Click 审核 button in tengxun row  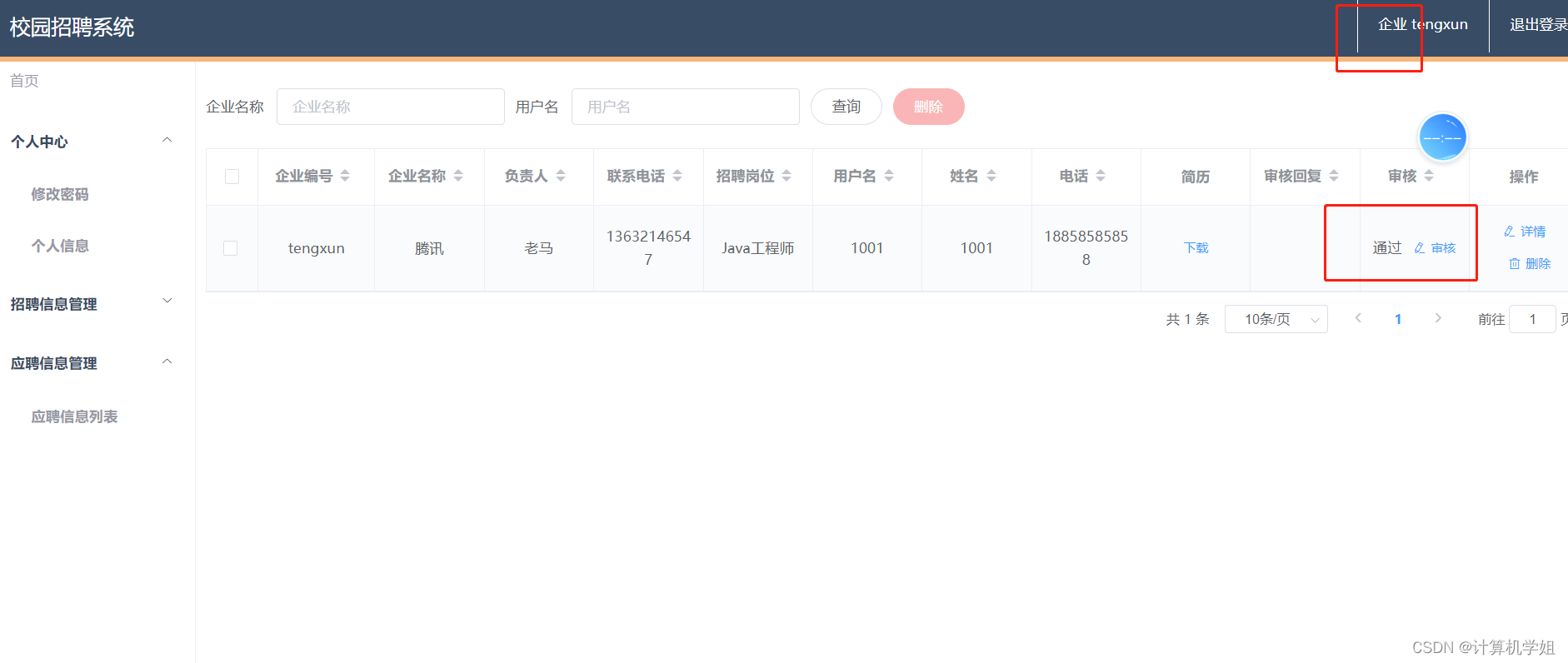[x=1435, y=248]
